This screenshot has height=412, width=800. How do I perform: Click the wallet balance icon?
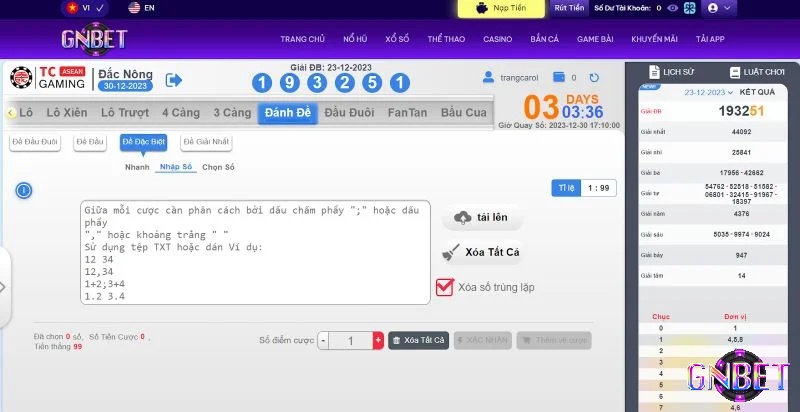pyautogui.click(x=559, y=78)
